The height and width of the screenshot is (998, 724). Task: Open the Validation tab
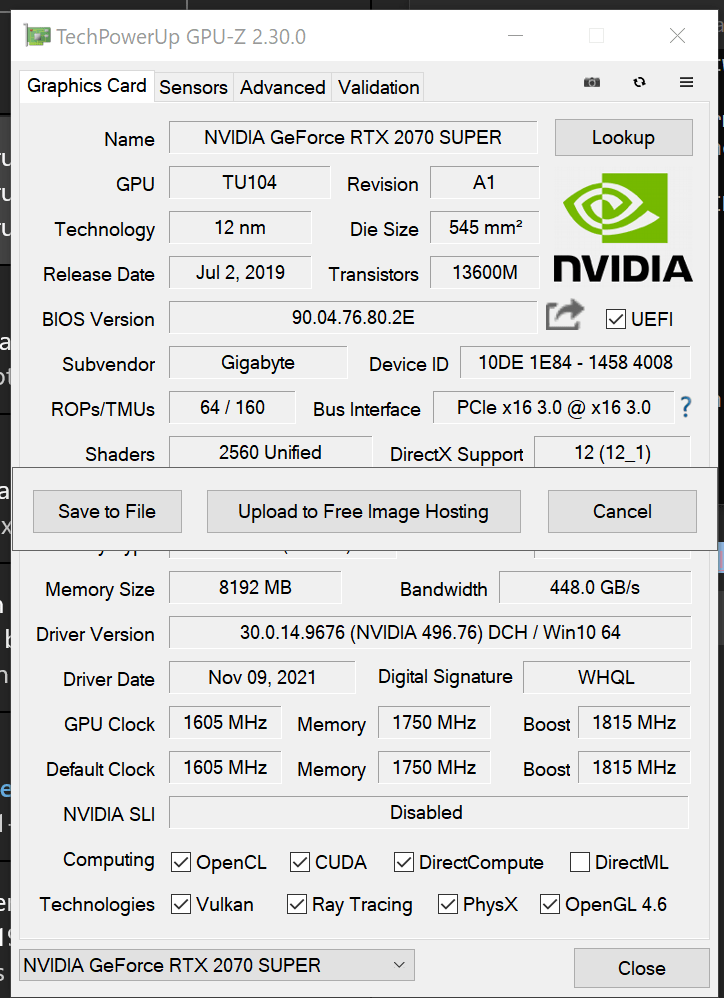(x=378, y=87)
